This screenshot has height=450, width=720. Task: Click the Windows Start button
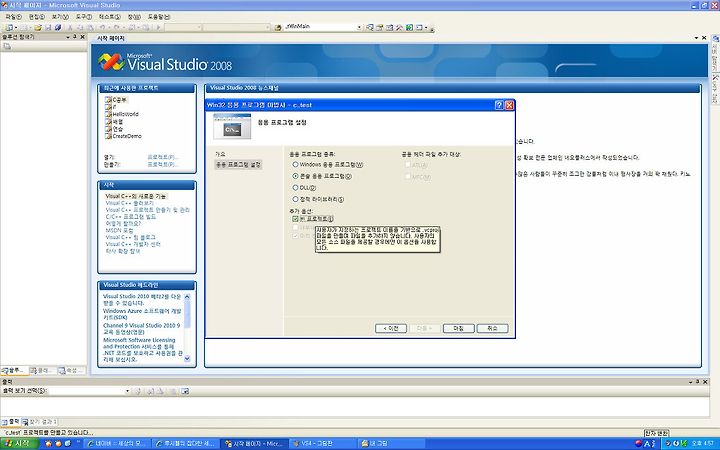[19, 444]
